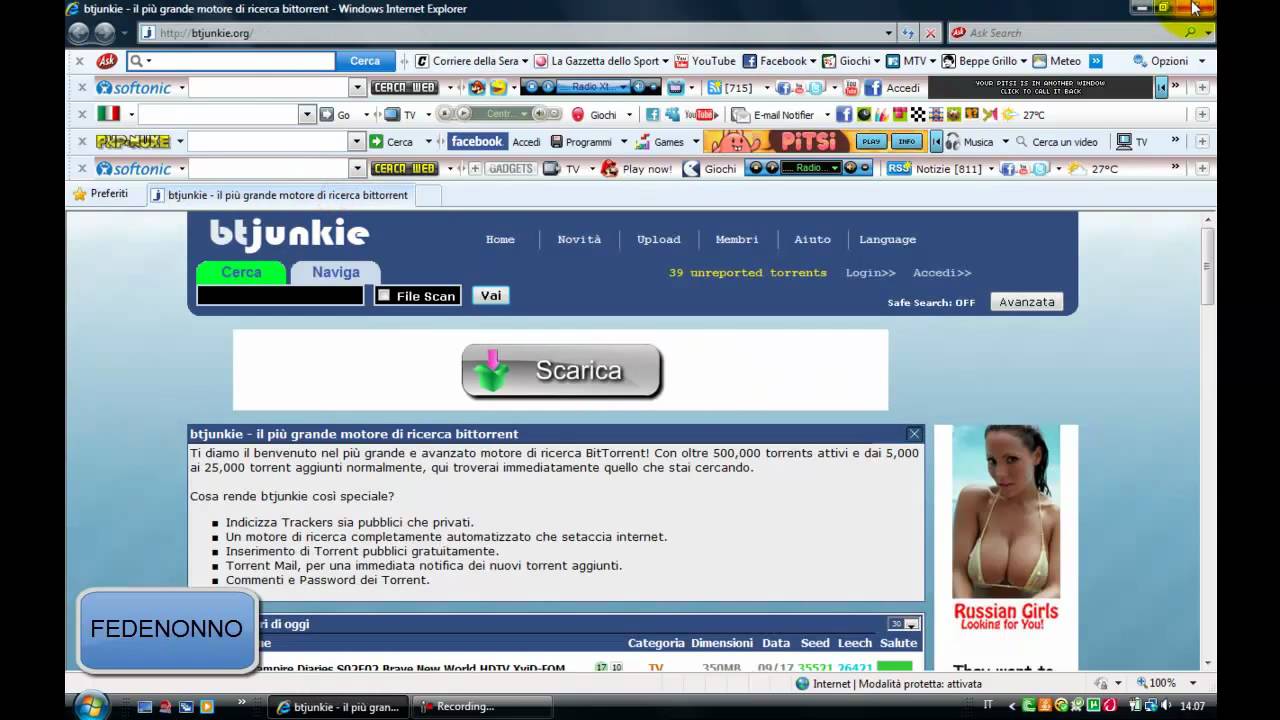Click the blue facebook logo button
This screenshot has width=1280, height=720.
click(x=477, y=142)
